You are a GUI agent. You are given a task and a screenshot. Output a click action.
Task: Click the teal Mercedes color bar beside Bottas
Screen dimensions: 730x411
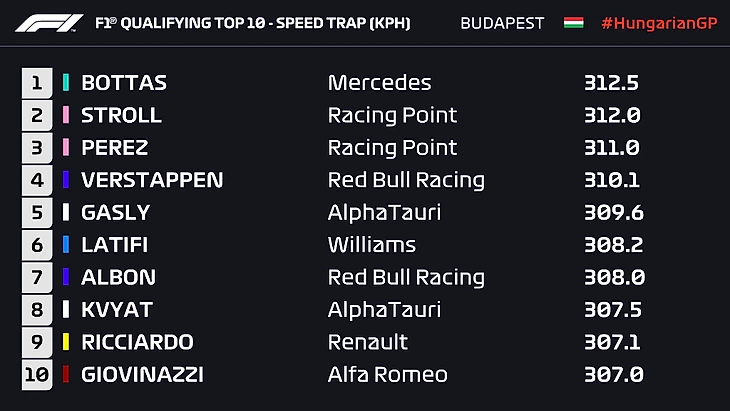(66, 83)
